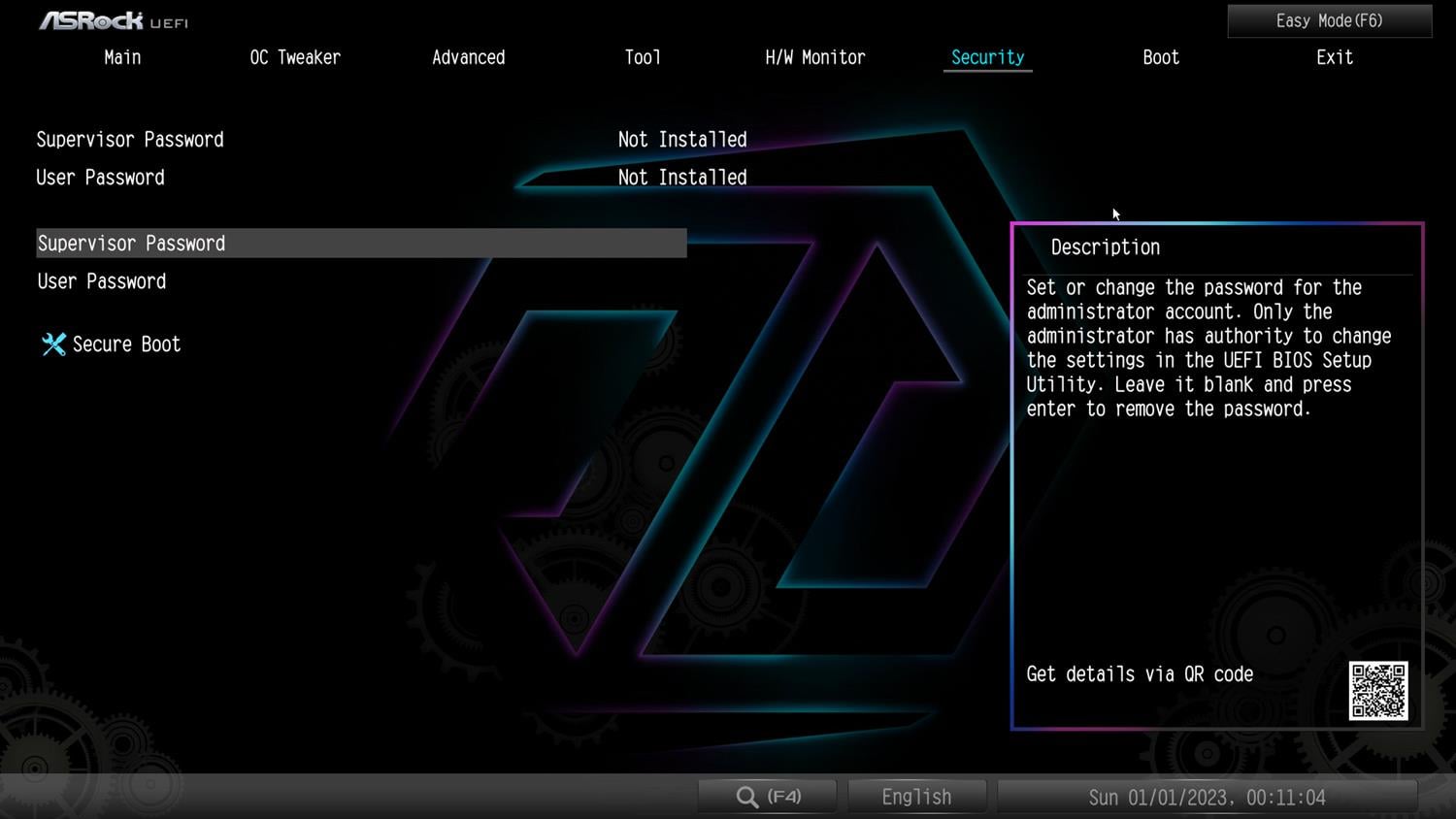The width and height of the screenshot is (1456, 819).
Task: Click the search magnifier icon
Action: [746, 797]
